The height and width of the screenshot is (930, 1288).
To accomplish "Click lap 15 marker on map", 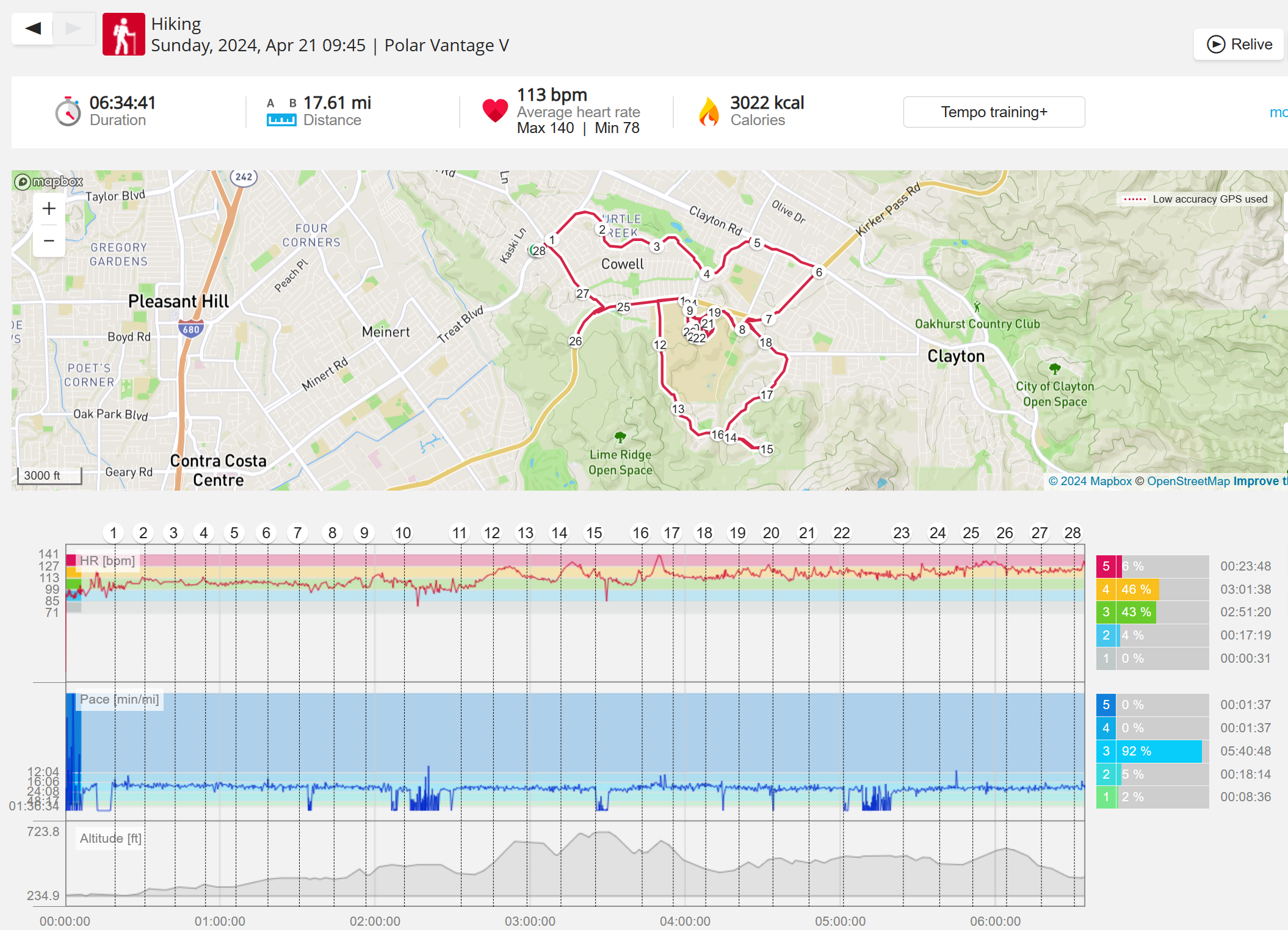I will (767, 449).
